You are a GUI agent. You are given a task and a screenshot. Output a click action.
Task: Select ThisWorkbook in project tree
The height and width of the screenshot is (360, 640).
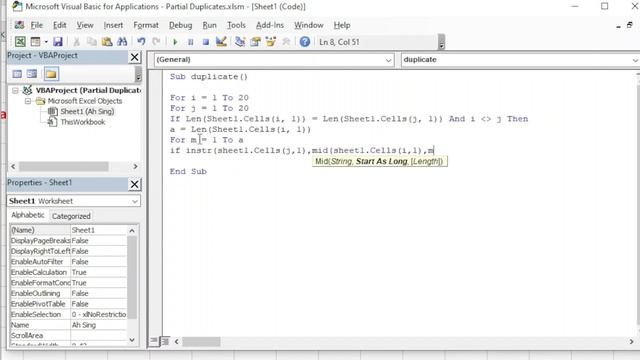[x=82, y=122]
